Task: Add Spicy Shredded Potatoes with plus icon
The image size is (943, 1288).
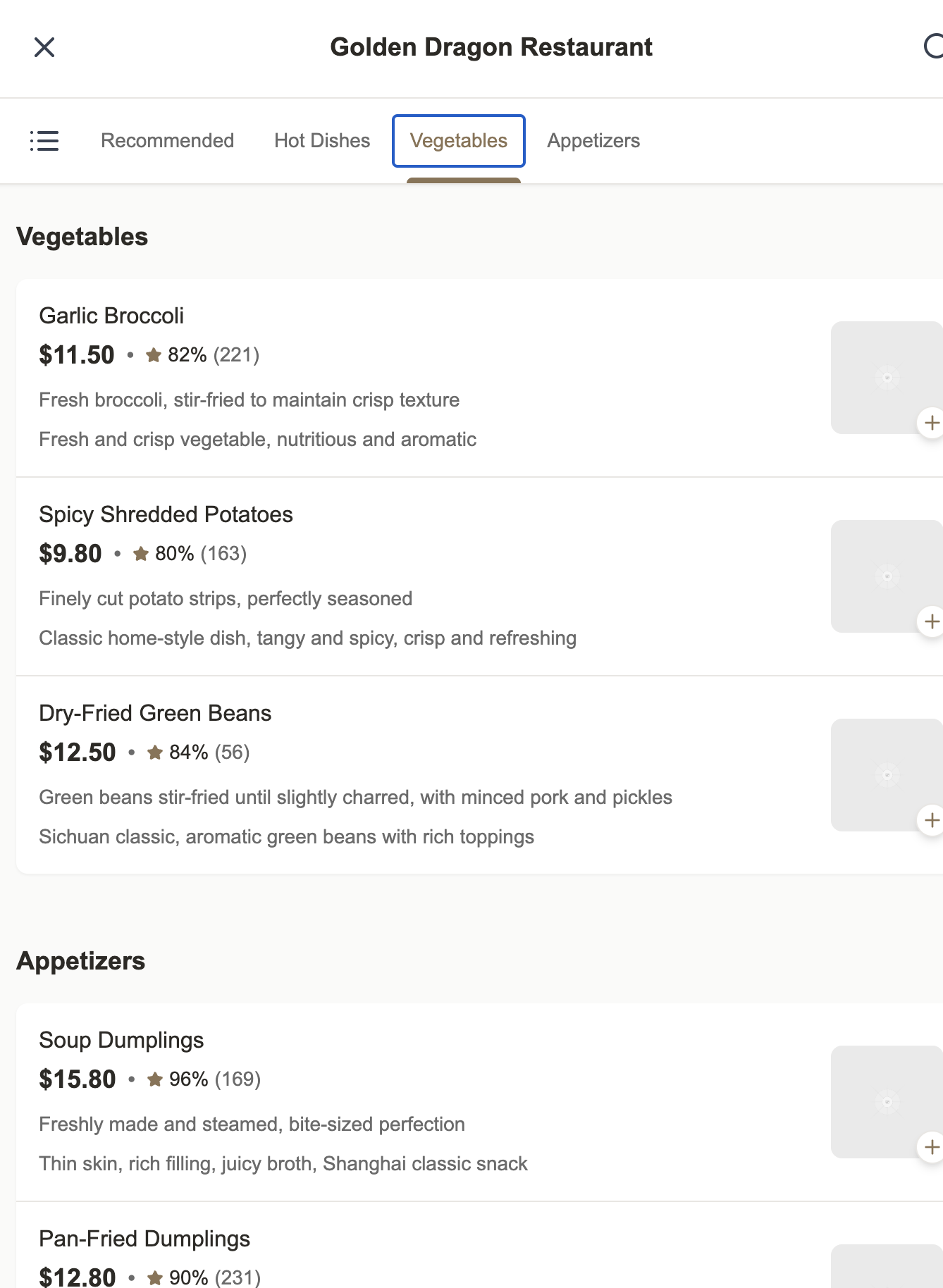Action: pyautogui.click(x=931, y=621)
